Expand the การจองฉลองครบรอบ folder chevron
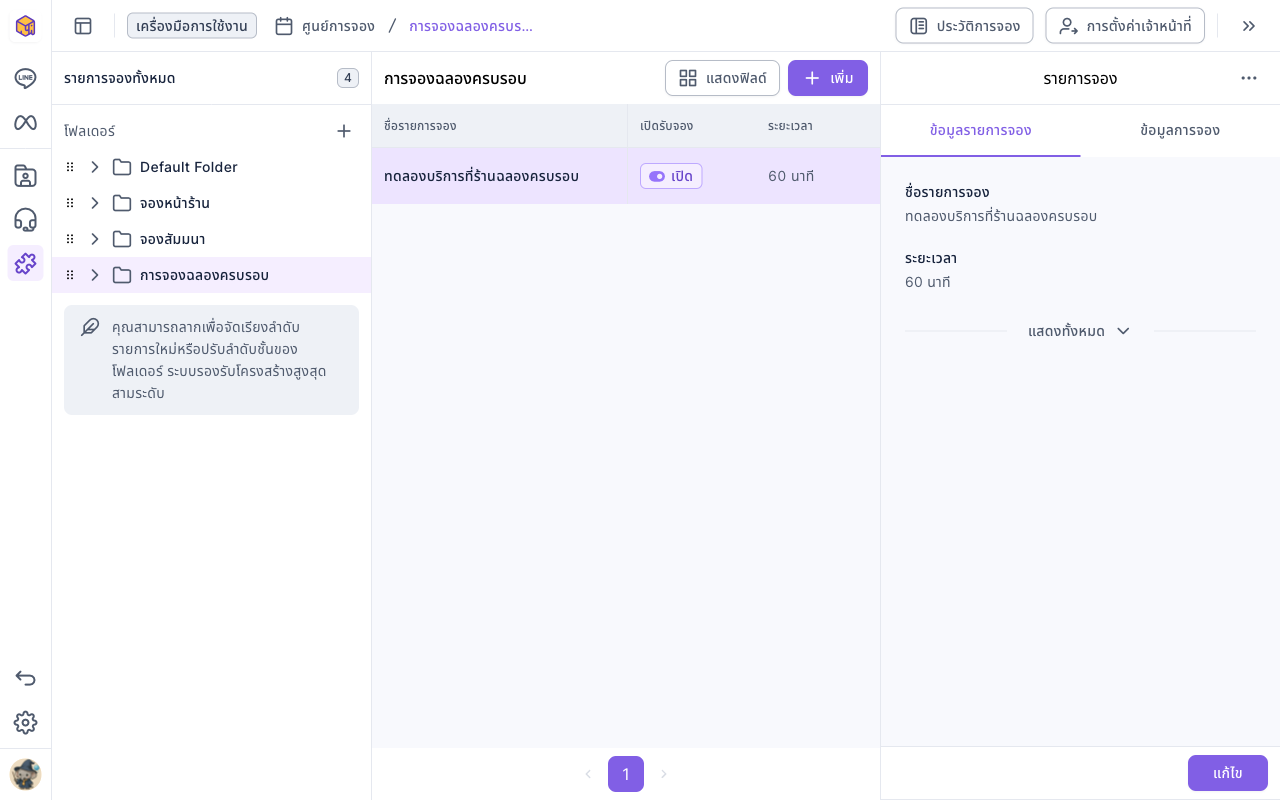Viewport: 1280px width, 800px height. tap(95, 275)
